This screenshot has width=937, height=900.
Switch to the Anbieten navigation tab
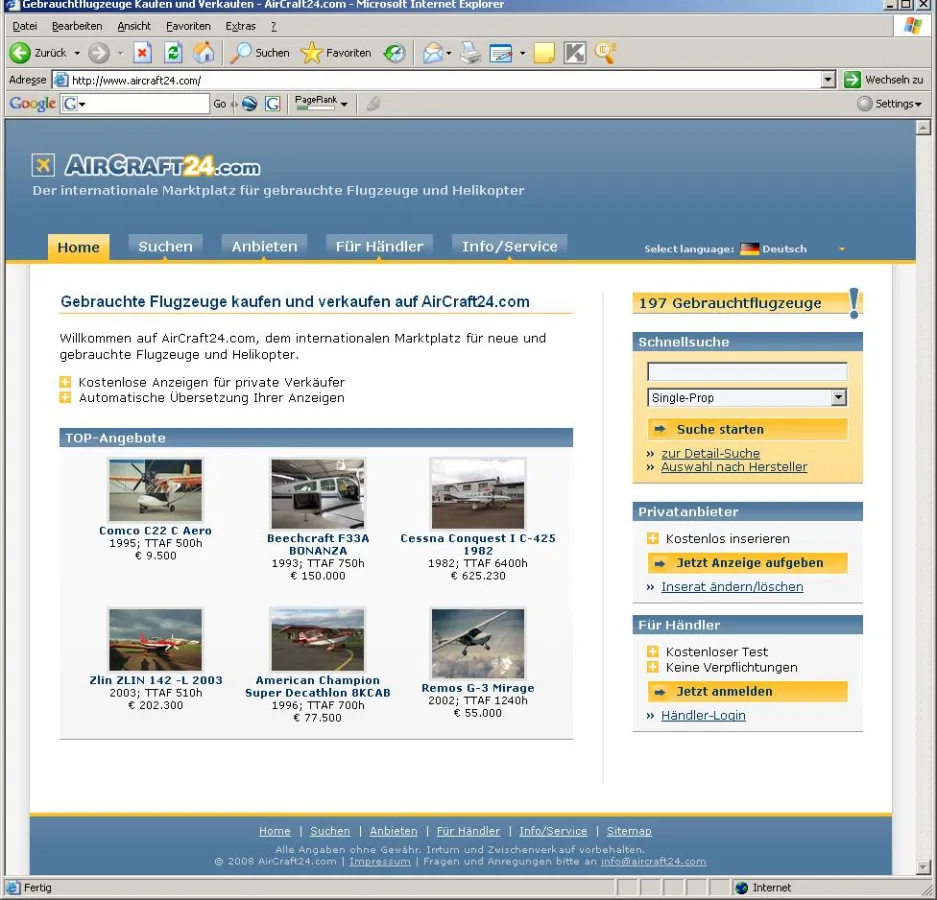click(263, 246)
